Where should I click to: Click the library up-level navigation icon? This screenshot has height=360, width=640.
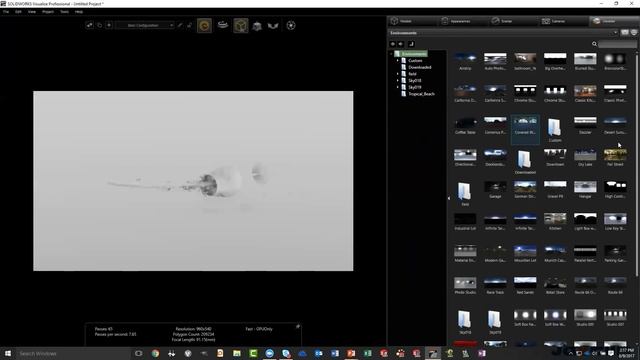[411, 44]
